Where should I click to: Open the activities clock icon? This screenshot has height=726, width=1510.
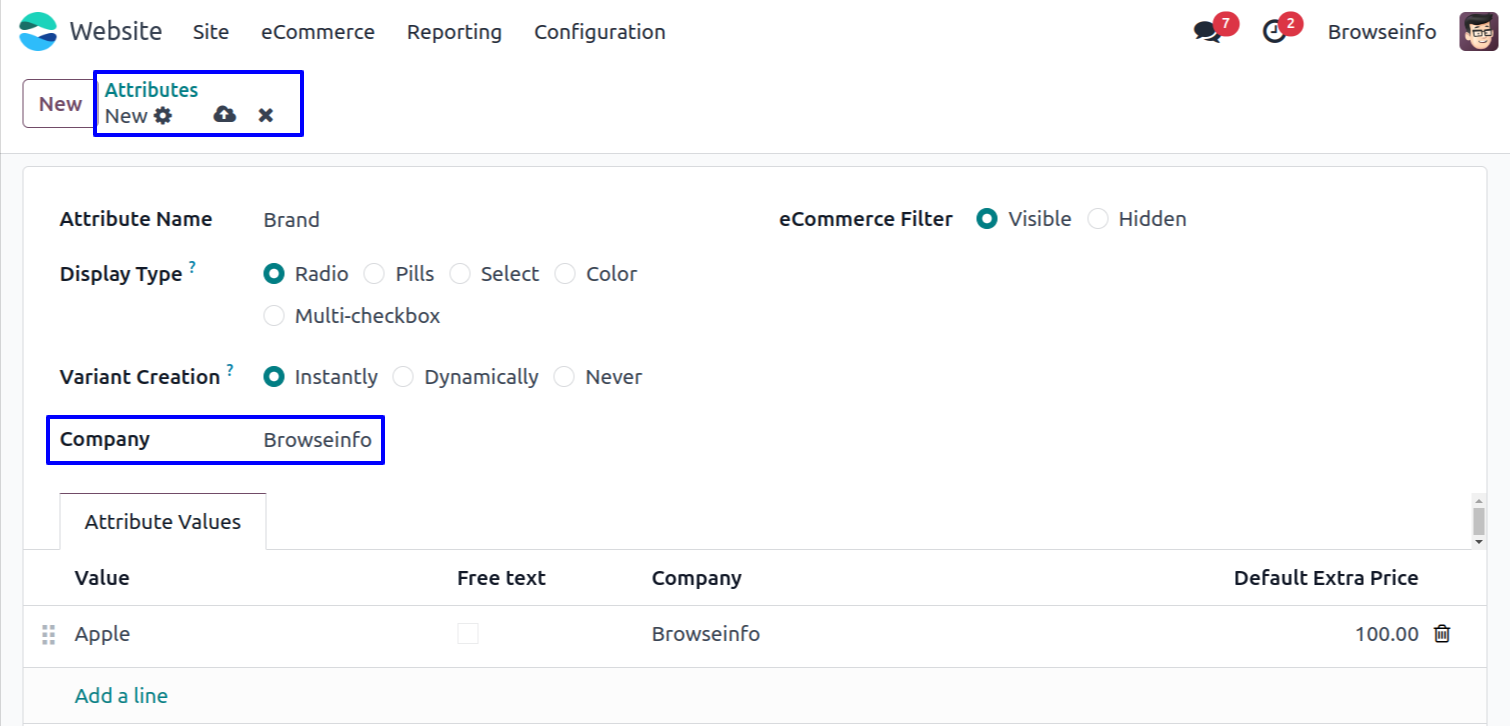[x=1274, y=32]
